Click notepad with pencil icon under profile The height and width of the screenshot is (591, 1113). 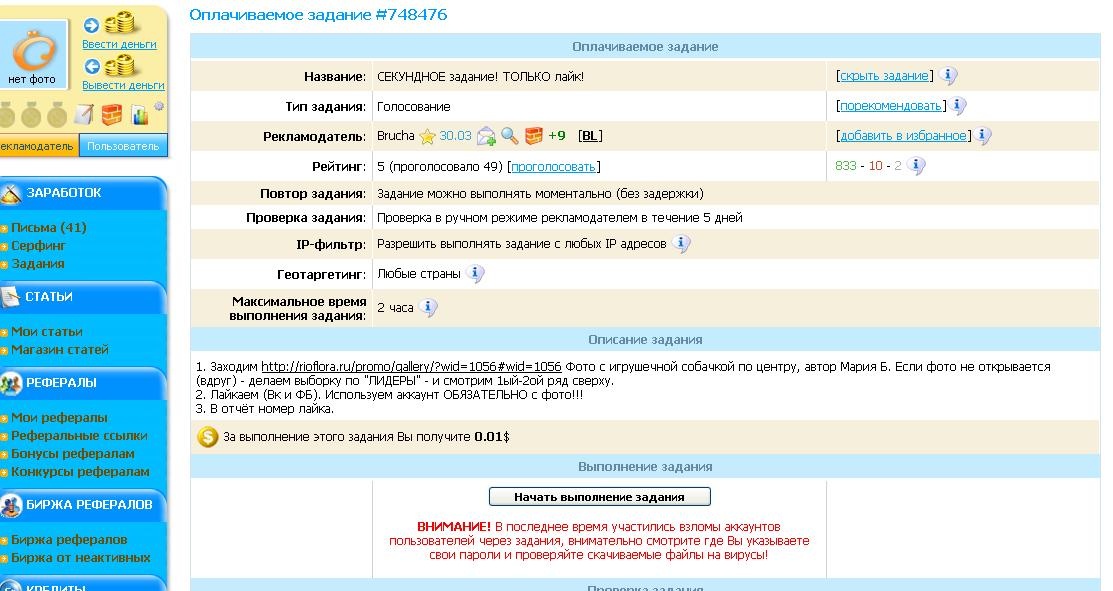85,114
